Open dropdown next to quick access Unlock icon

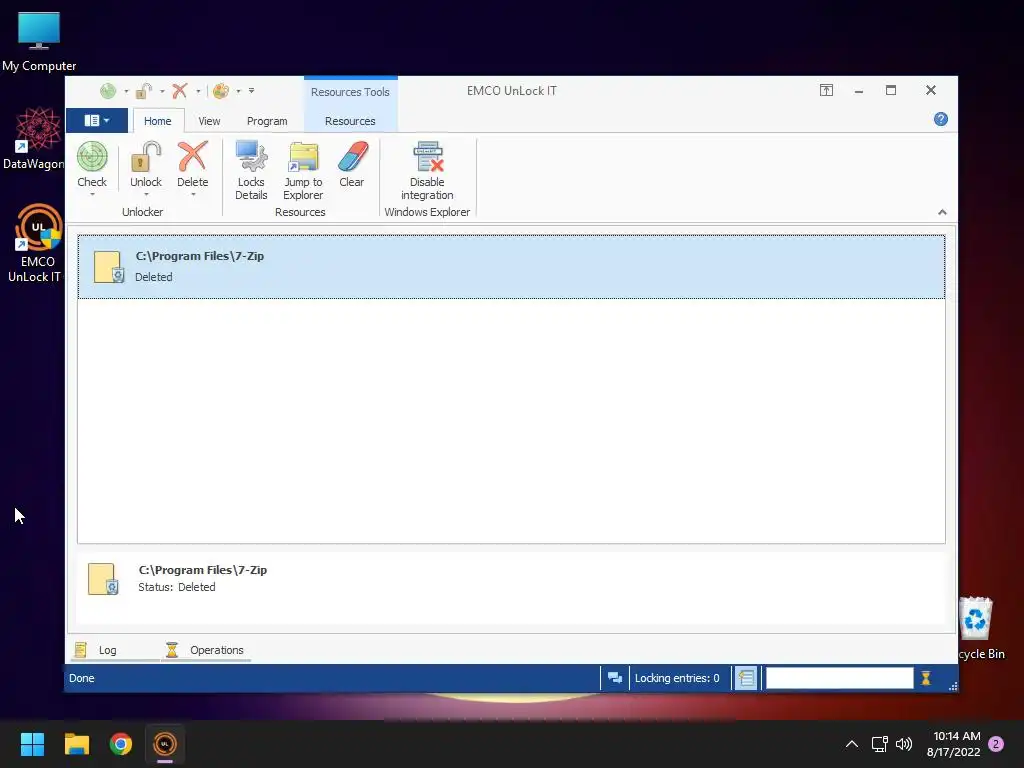pyautogui.click(x=162, y=91)
